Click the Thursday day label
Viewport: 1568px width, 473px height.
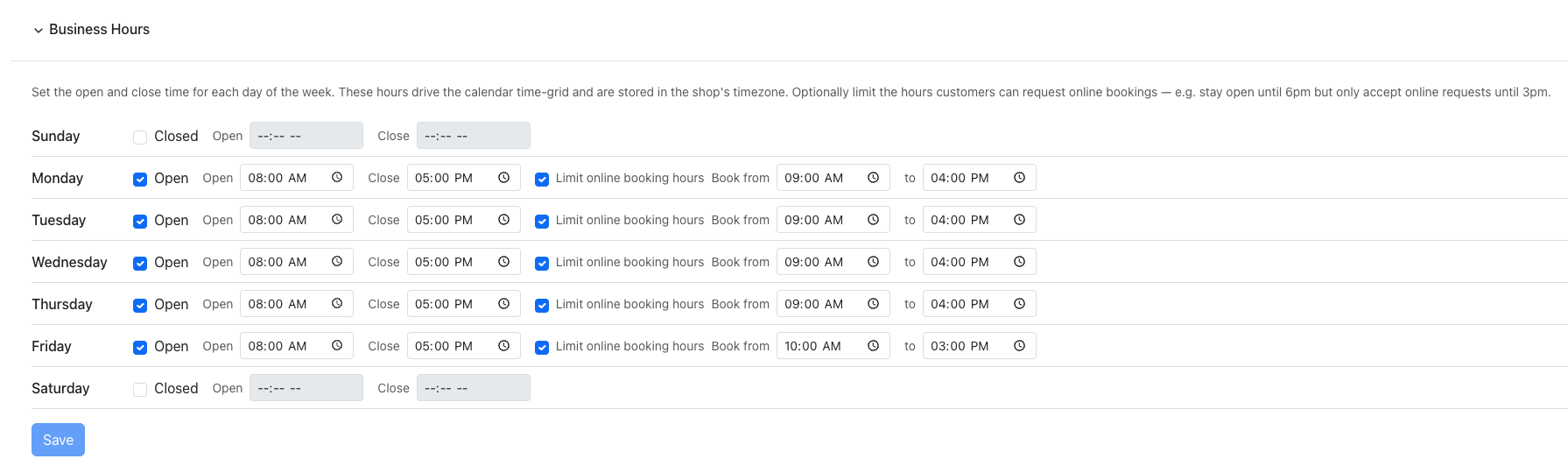click(62, 304)
